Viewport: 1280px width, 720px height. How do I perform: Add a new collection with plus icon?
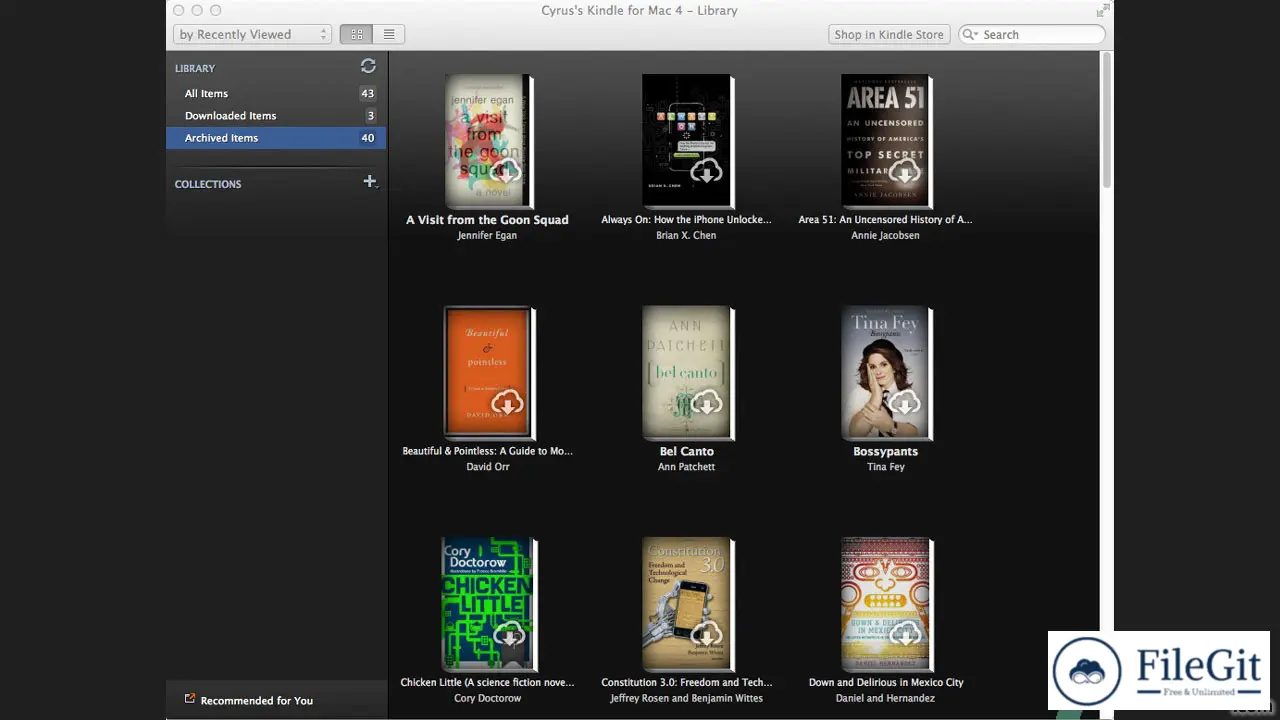tap(370, 182)
